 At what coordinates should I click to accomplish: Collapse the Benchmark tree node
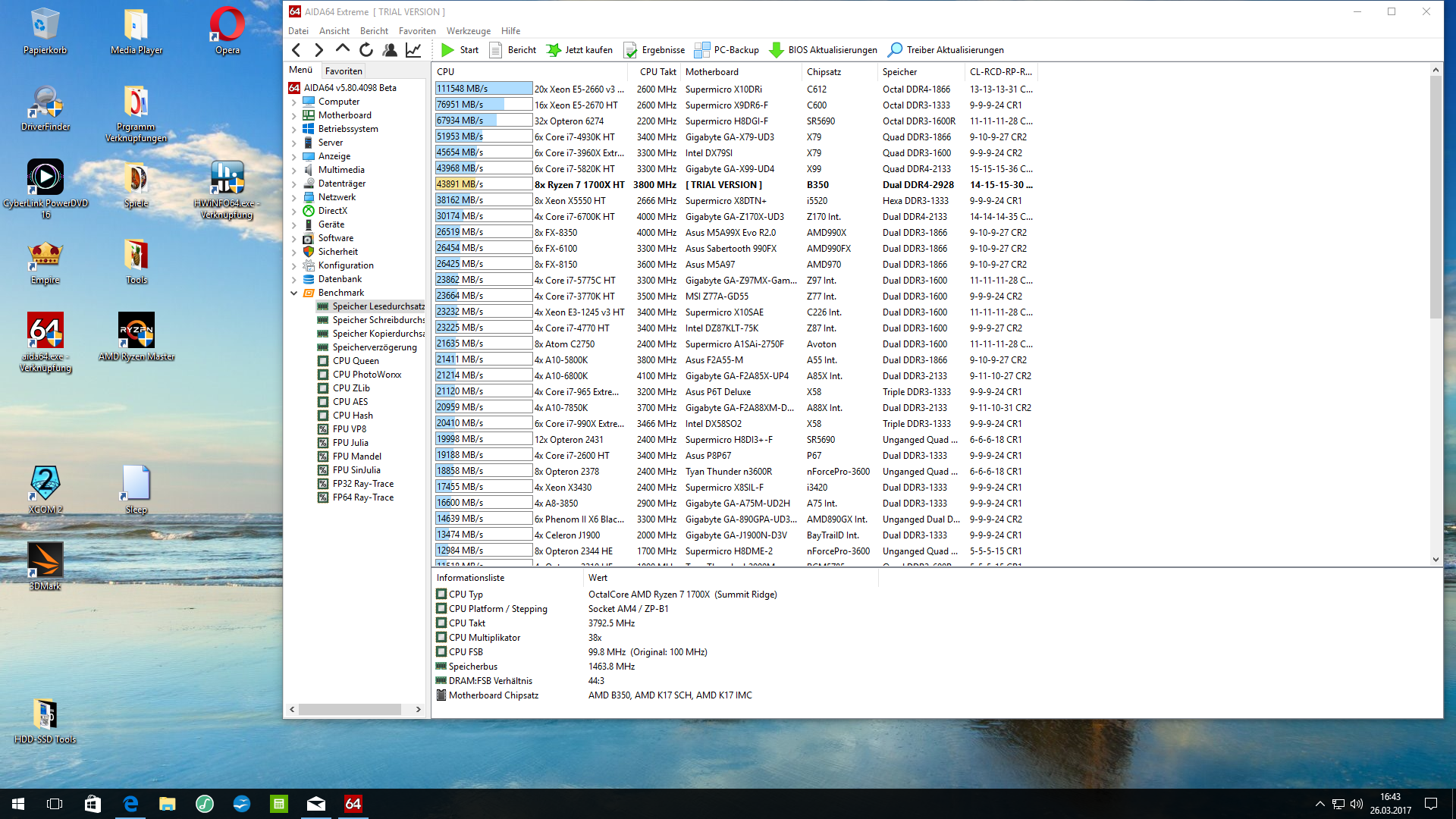pos(294,293)
